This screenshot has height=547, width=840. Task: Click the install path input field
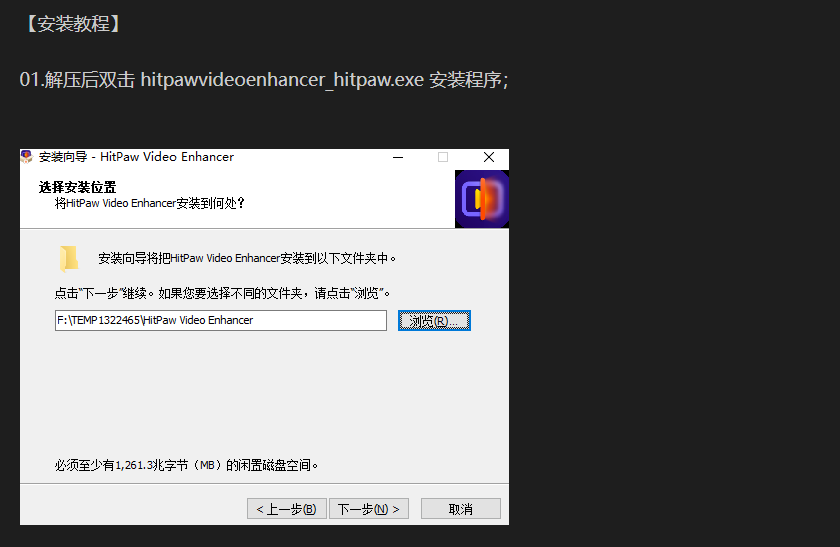(221, 320)
